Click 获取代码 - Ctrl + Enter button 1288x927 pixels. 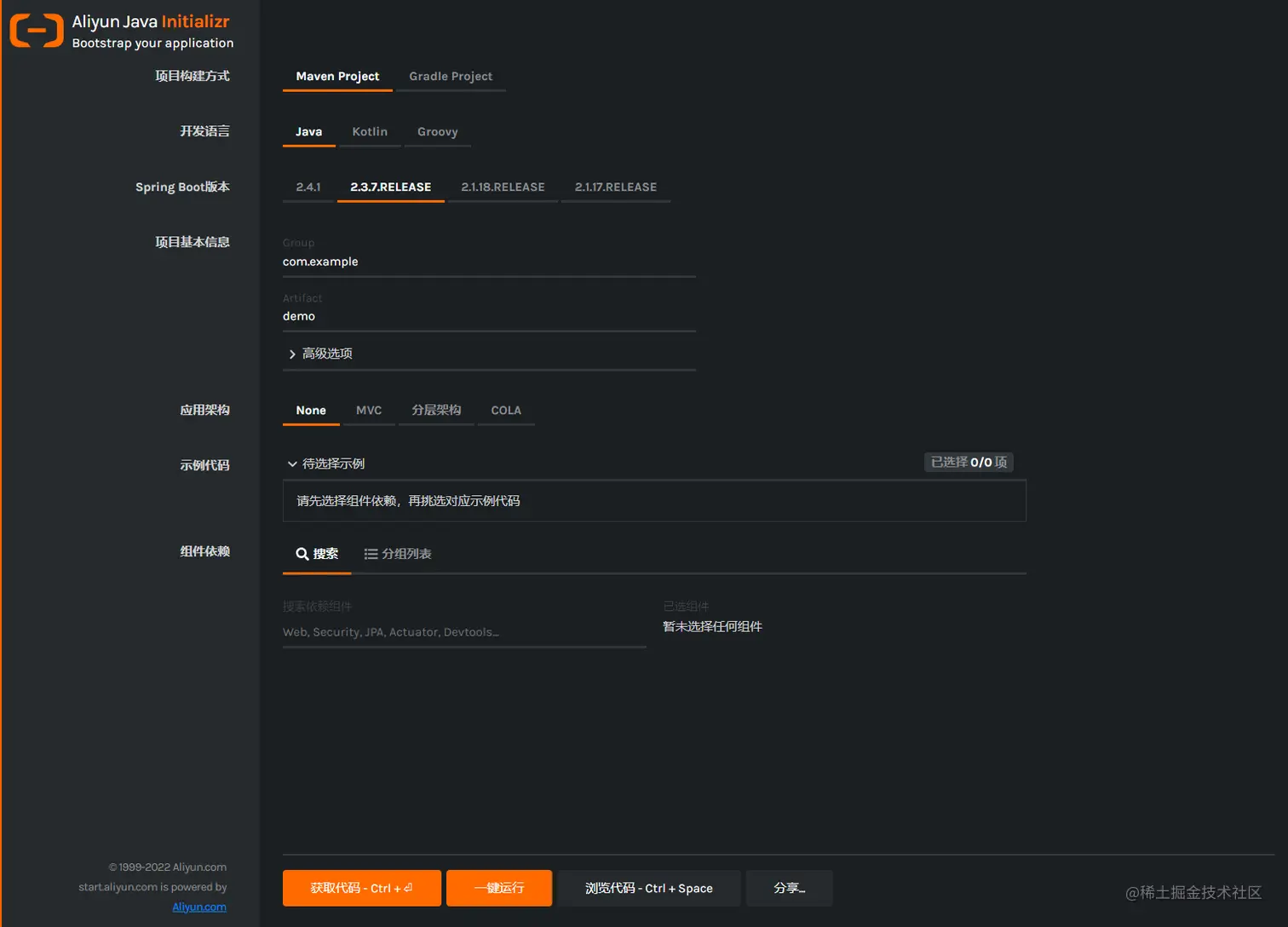[x=362, y=888]
